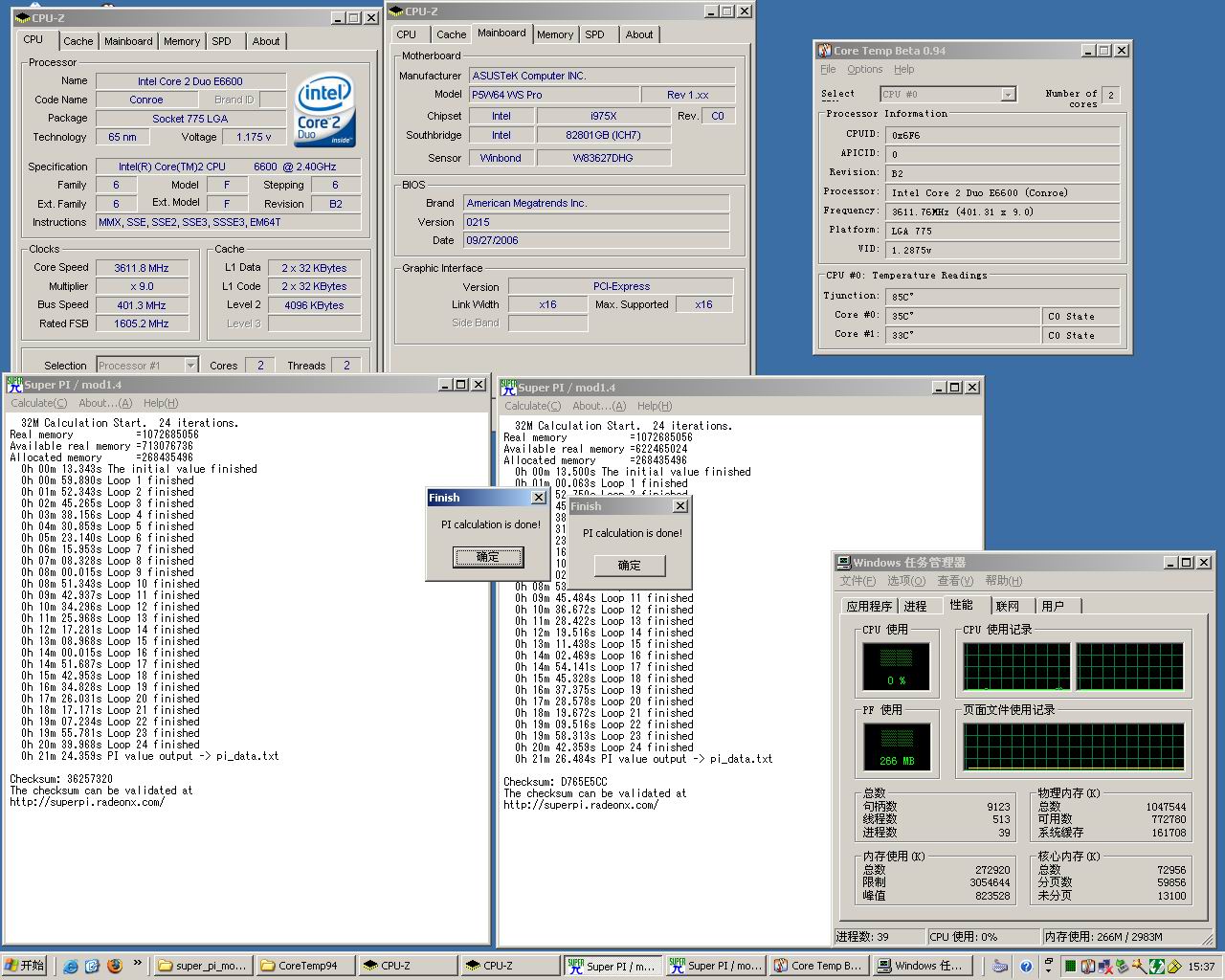
Task: Activate the Windows task manager taskbar button
Action: pyautogui.click(x=922, y=966)
